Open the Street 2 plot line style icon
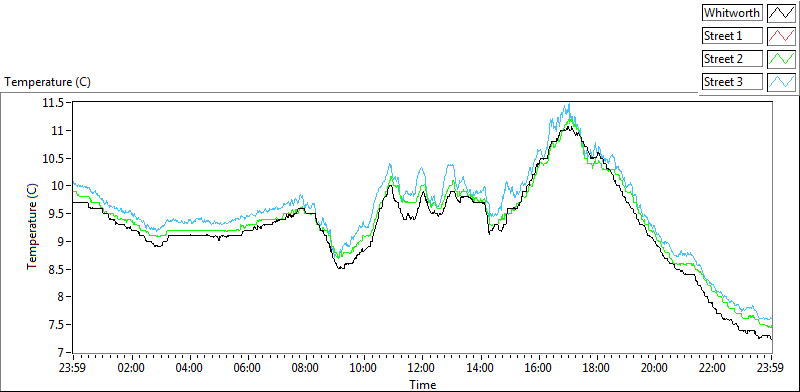800x392 pixels. click(781, 59)
